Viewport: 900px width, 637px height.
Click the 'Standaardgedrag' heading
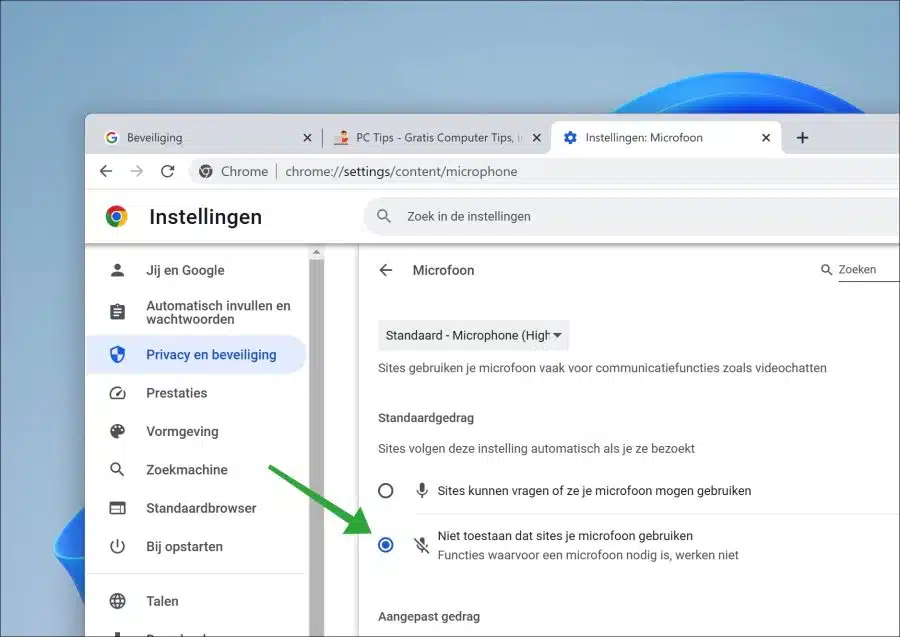pos(426,418)
